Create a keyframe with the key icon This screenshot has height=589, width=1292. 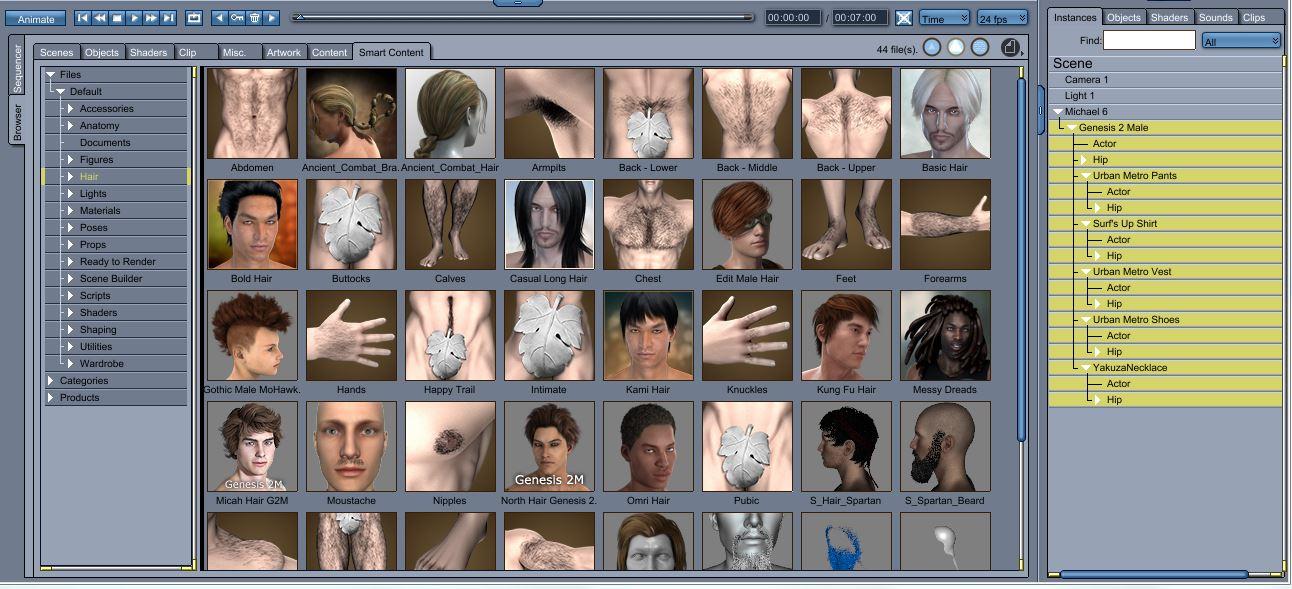click(x=237, y=18)
